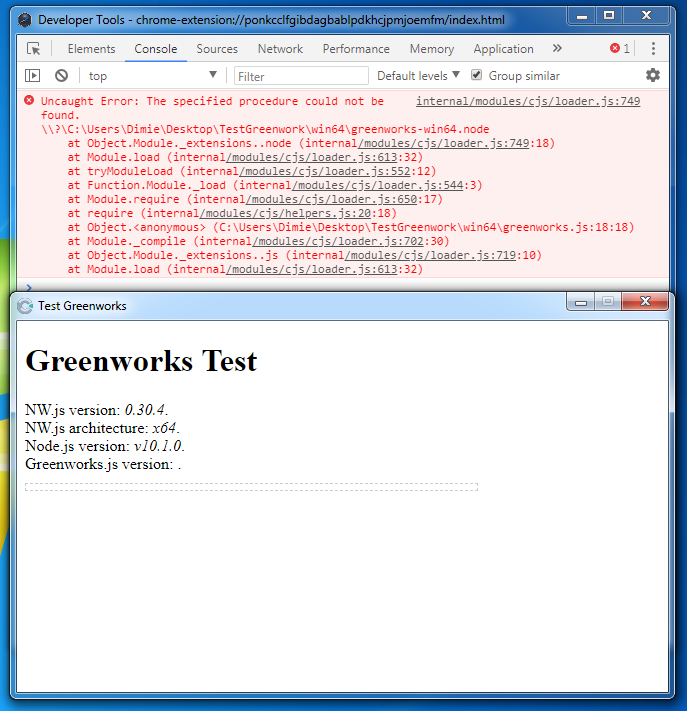Focus the console Filter input field
Viewport: 687px width, 711px height.
tap(301, 76)
